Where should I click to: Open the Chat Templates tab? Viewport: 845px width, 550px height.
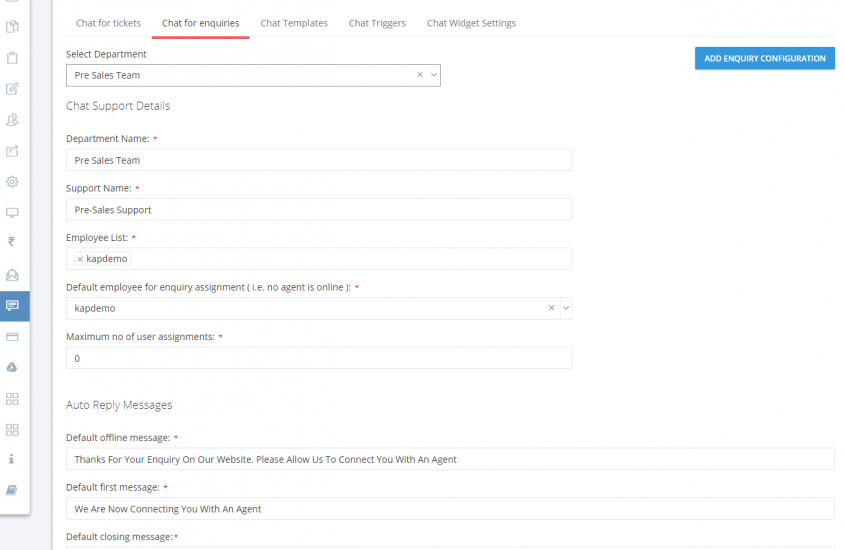[x=294, y=23]
